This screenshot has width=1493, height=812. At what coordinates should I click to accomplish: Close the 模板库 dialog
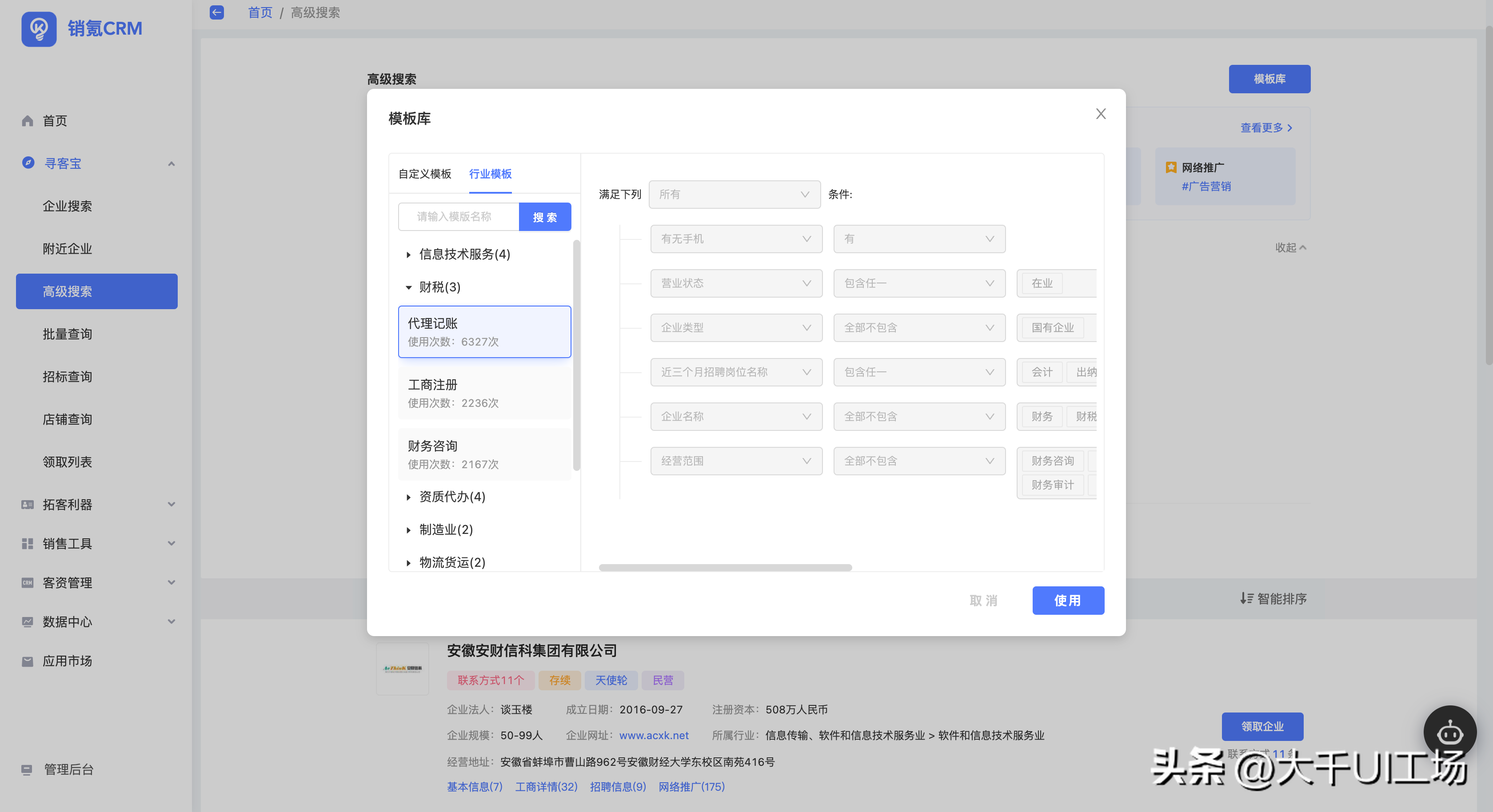click(1101, 114)
